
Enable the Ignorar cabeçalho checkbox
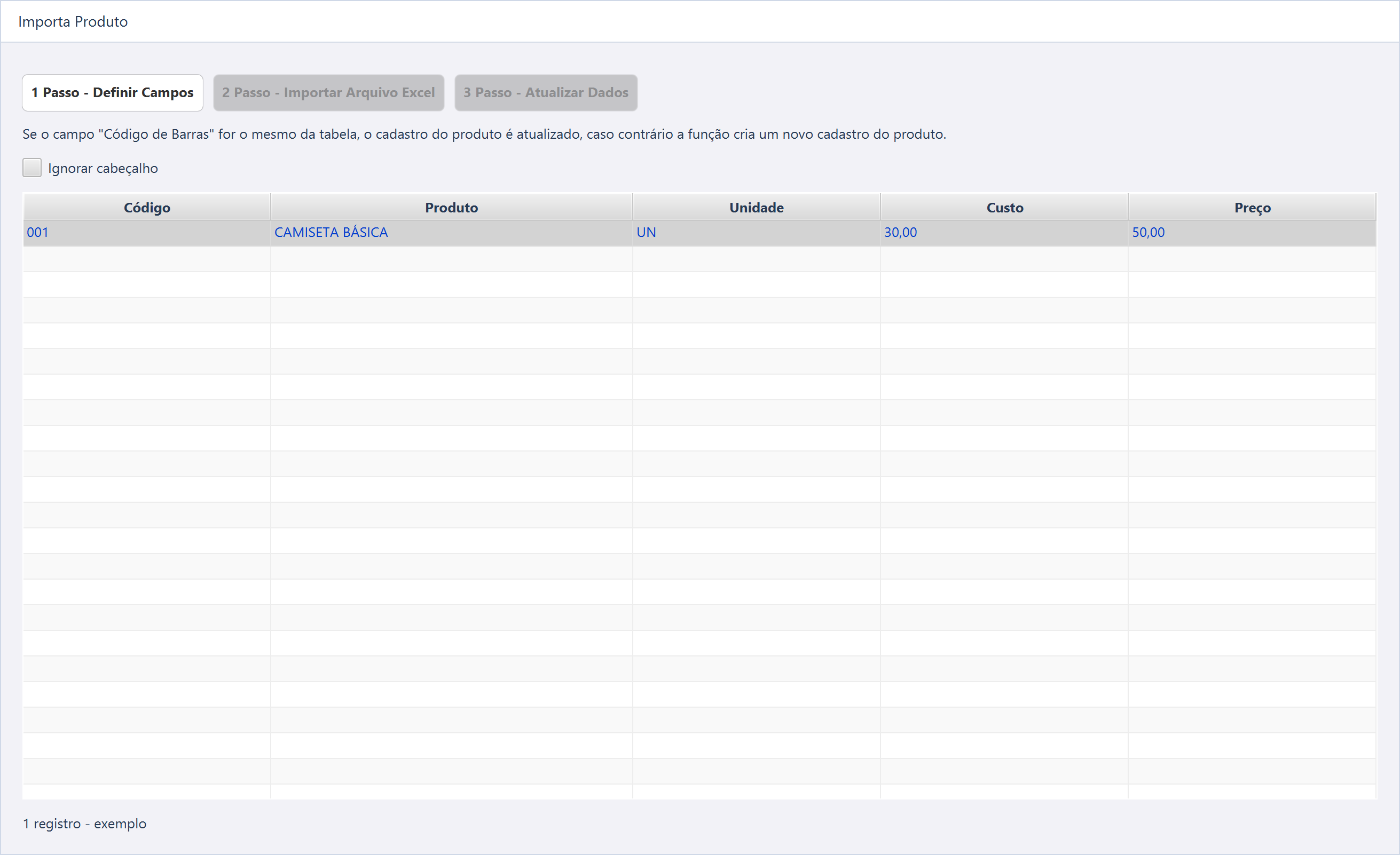(32, 168)
